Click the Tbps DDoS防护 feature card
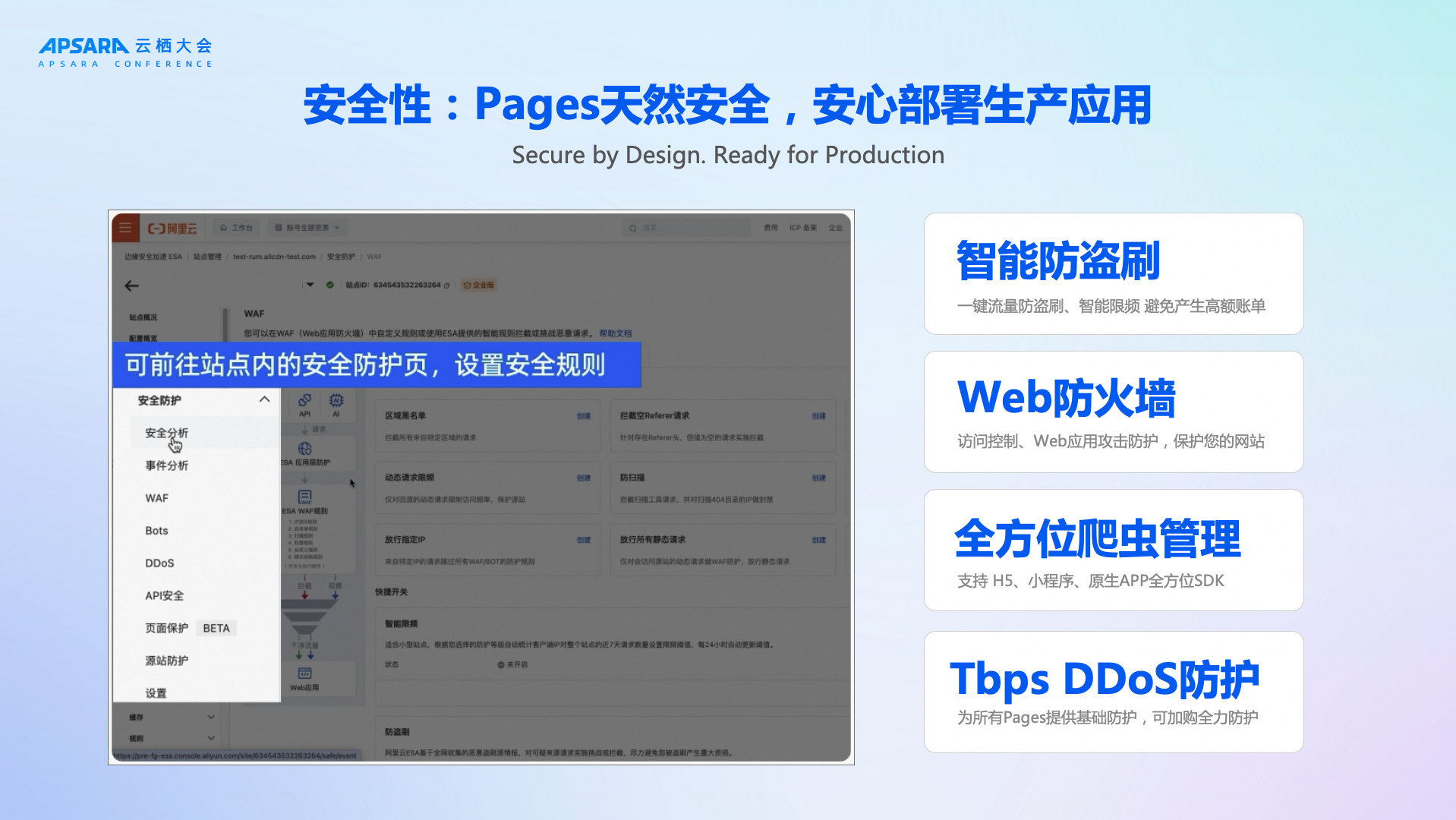 point(1114,692)
